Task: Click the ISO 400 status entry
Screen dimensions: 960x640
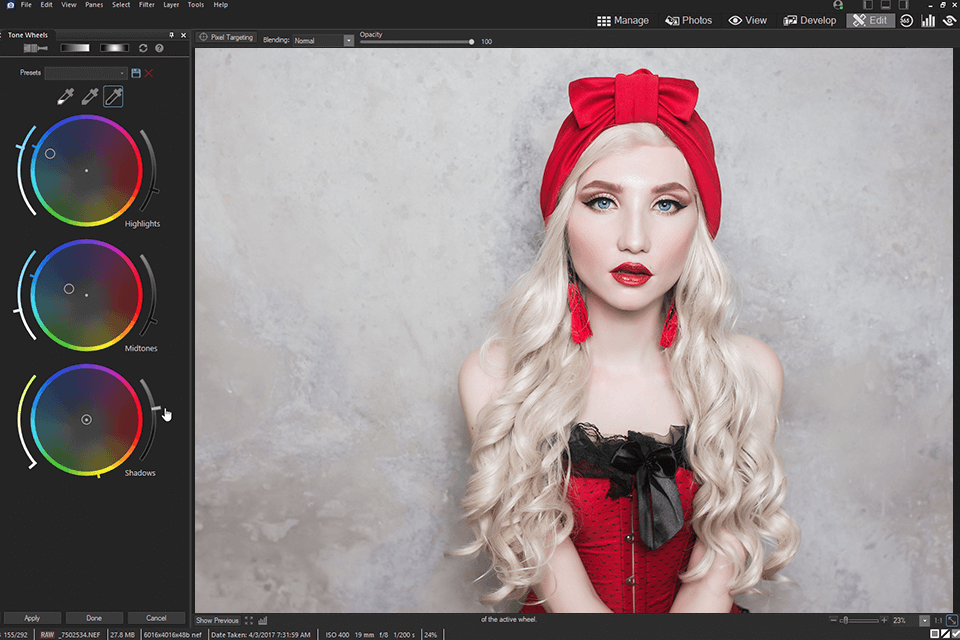Action: (x=337, y=635)
